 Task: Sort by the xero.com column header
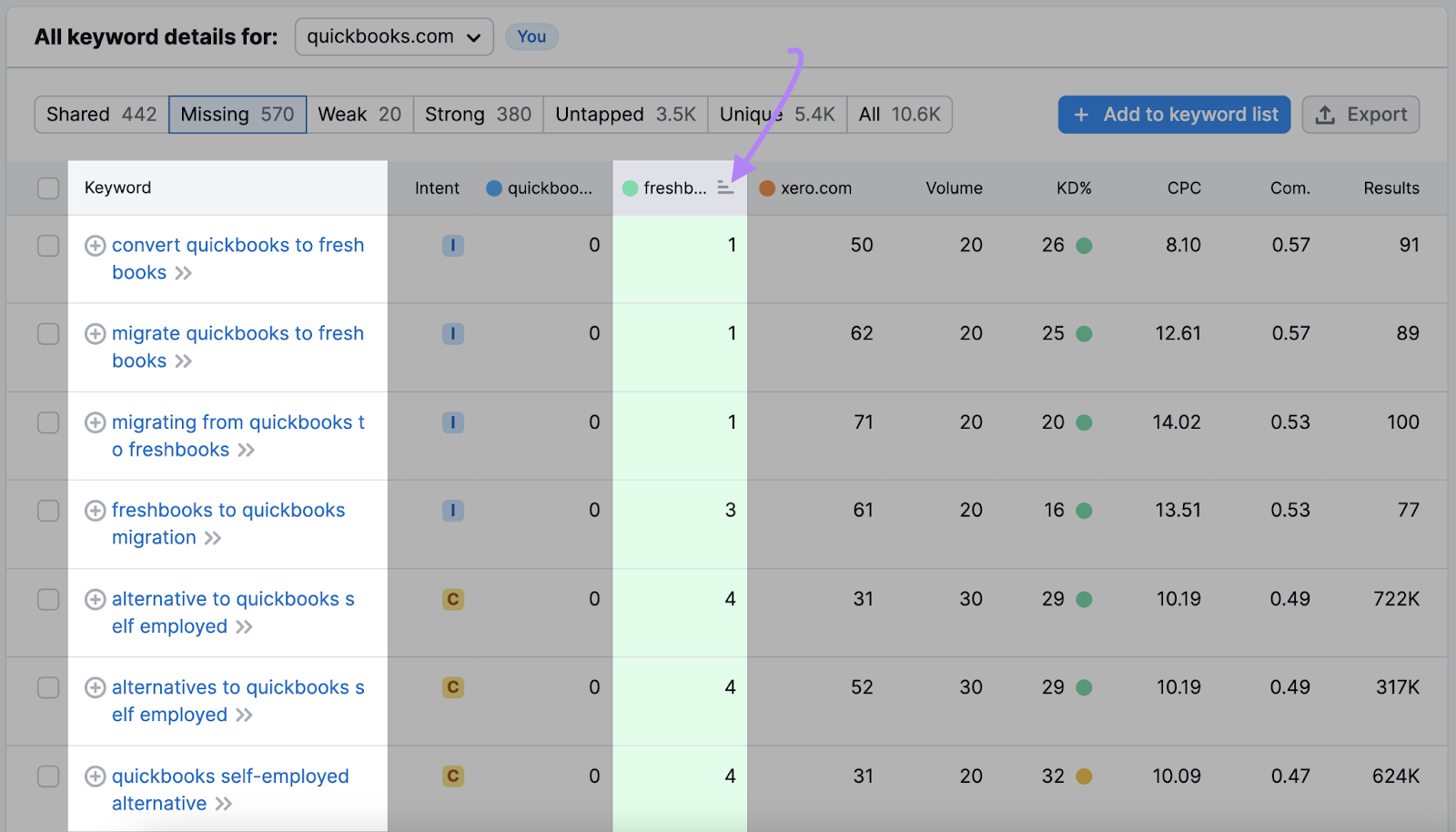click(805, 188)
